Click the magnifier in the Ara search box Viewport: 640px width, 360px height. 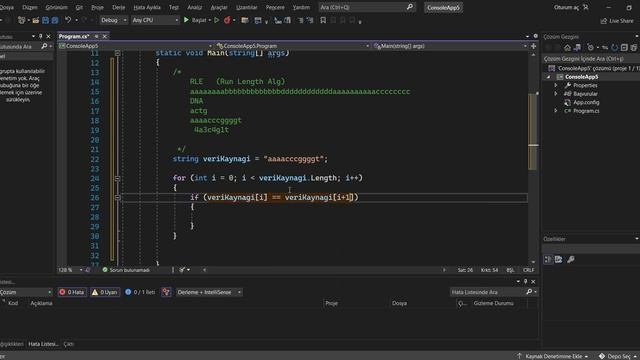(409, 7)
